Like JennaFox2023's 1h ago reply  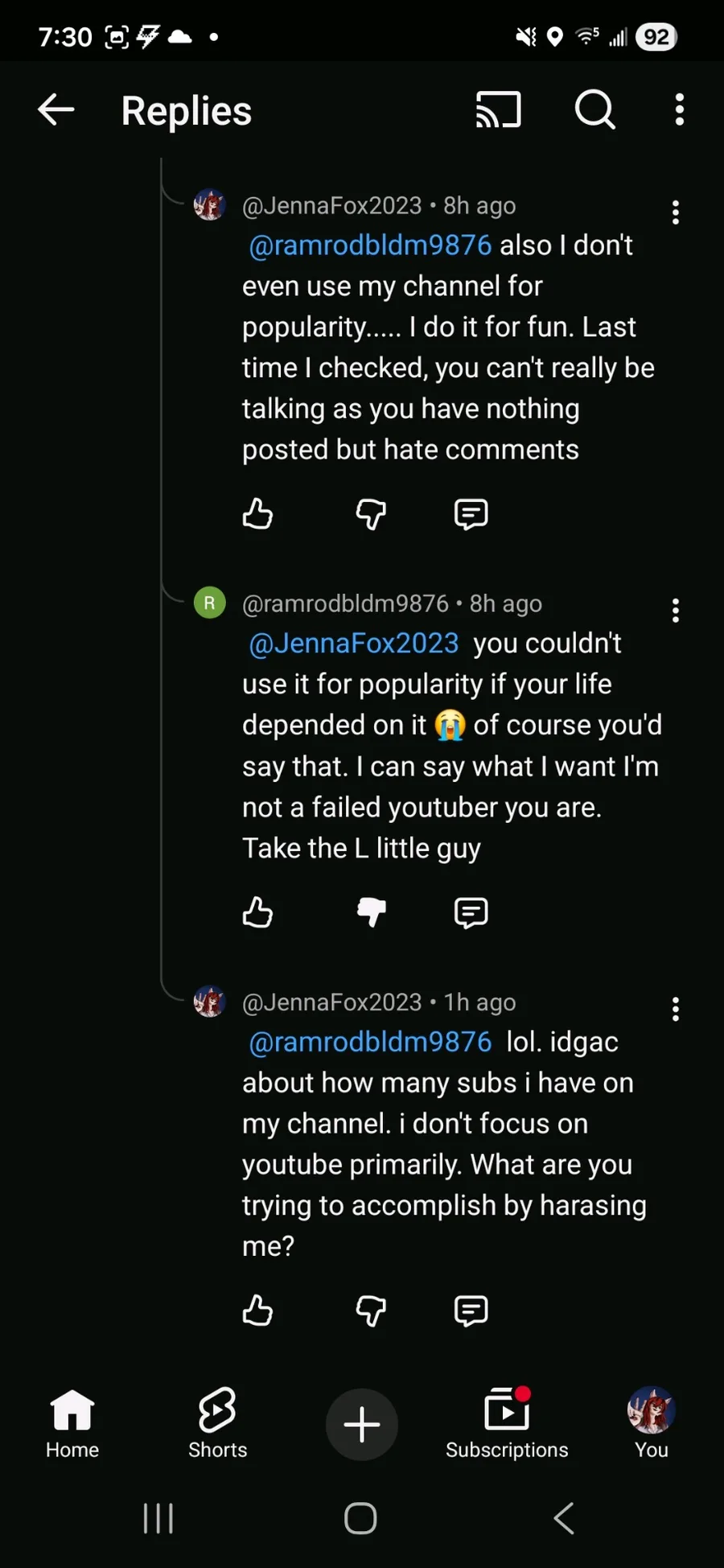257,1311
